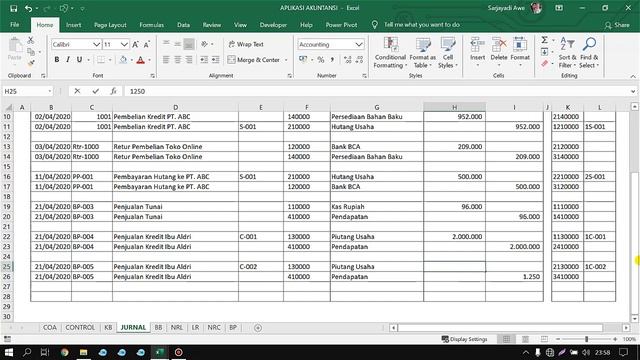Viewport: 640px width, 360px height.
Task: Click the Undo arrow icon
Action: [x=28, y=8]
